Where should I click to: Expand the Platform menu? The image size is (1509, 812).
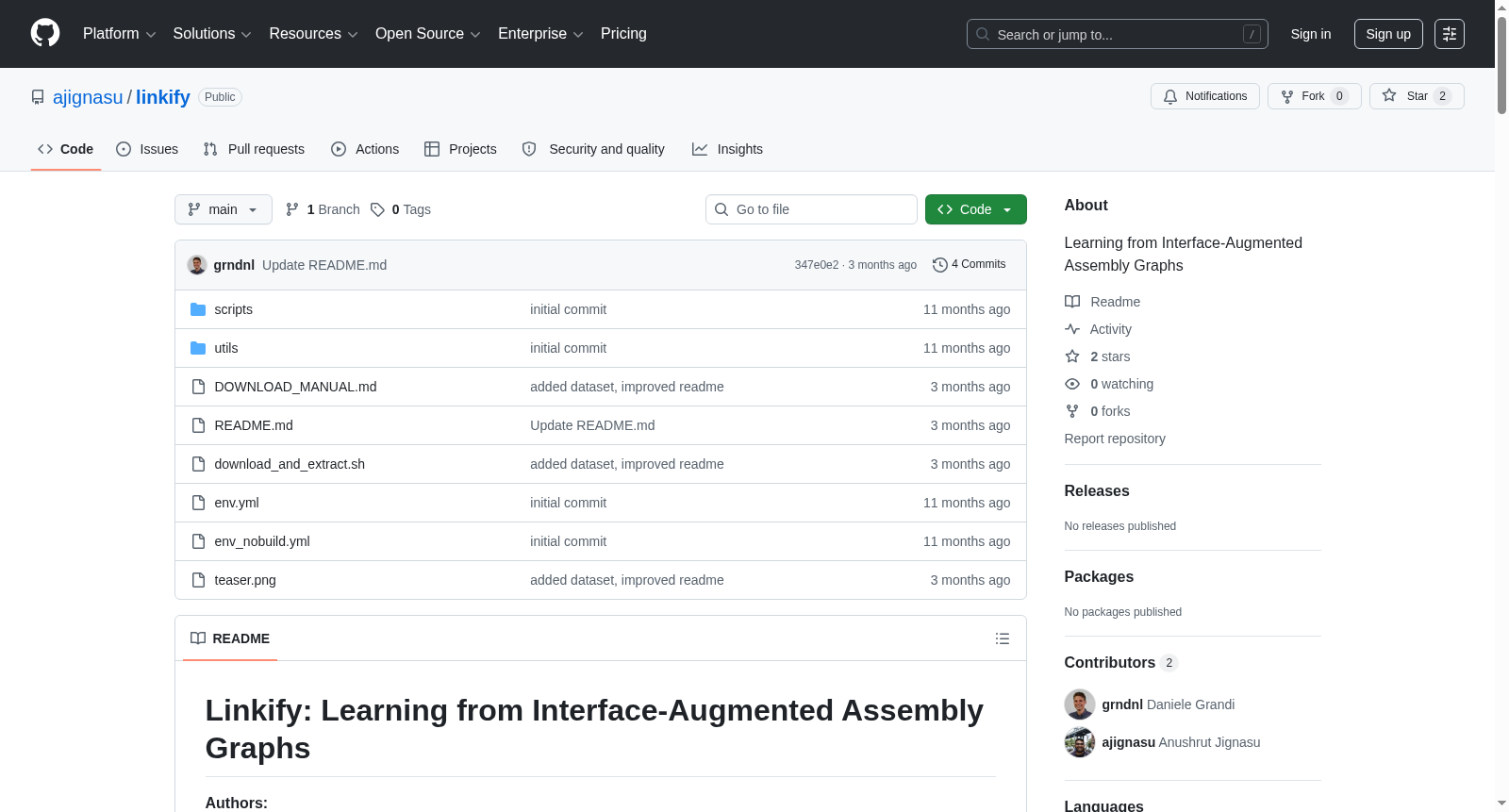[x=119, y=34]
